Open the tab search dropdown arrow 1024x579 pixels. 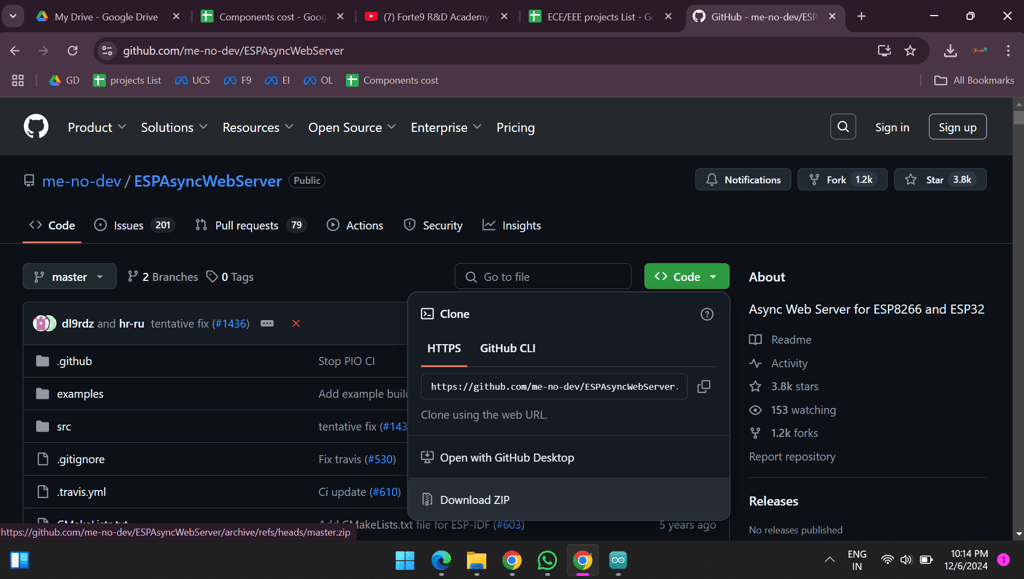13,16
